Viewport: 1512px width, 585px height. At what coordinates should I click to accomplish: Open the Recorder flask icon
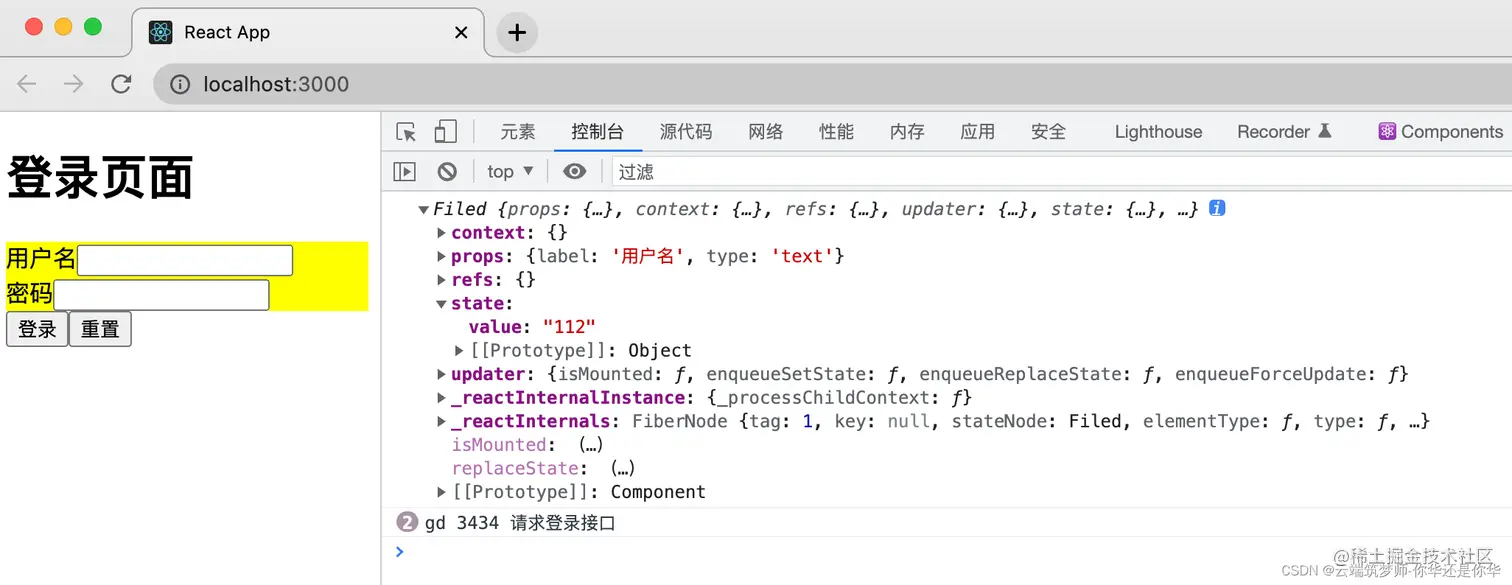(x=1325, y=131)
